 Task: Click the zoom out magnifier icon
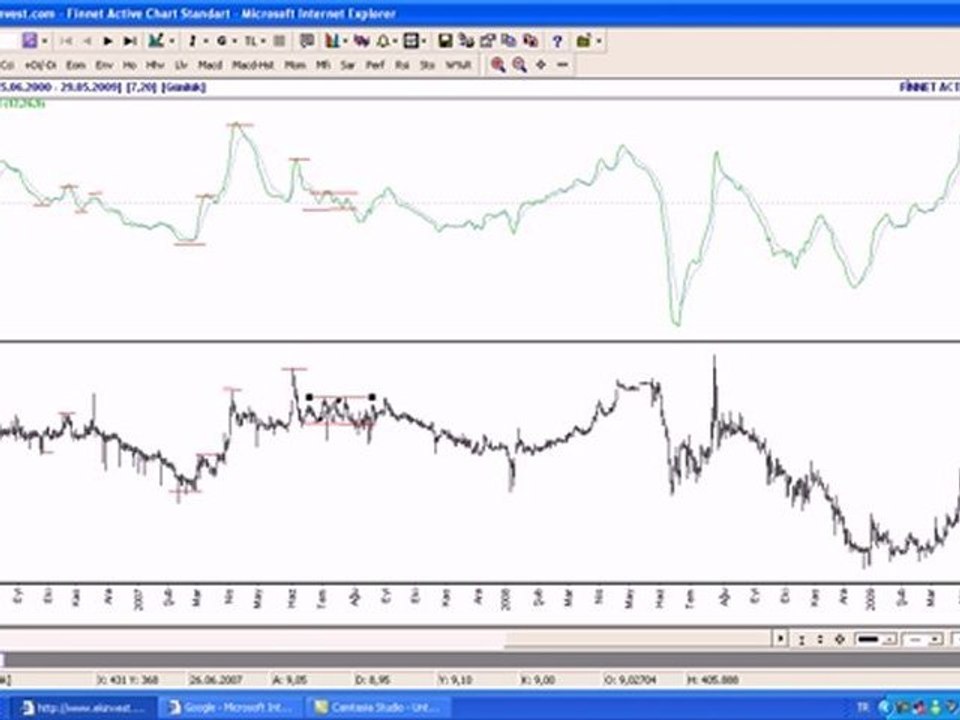pos(519,65)
